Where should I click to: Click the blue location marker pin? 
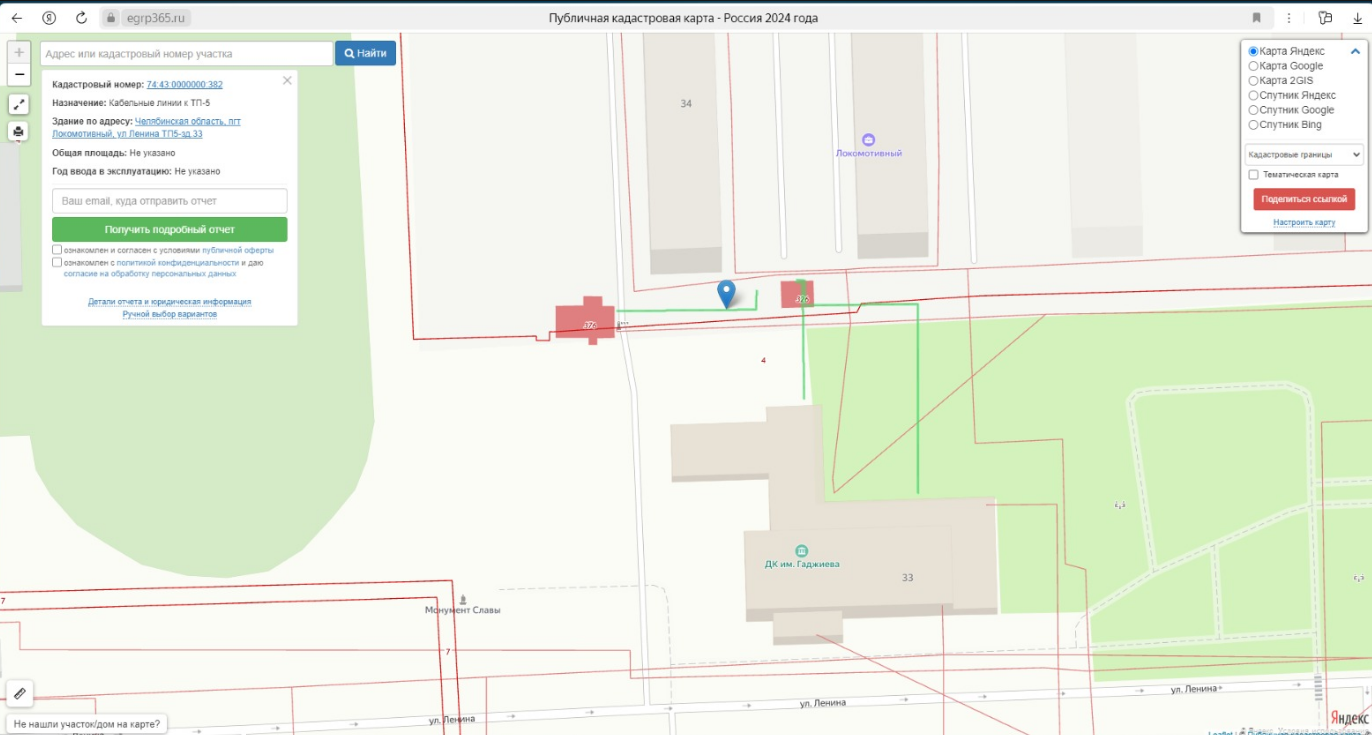(x=727, y=294)
